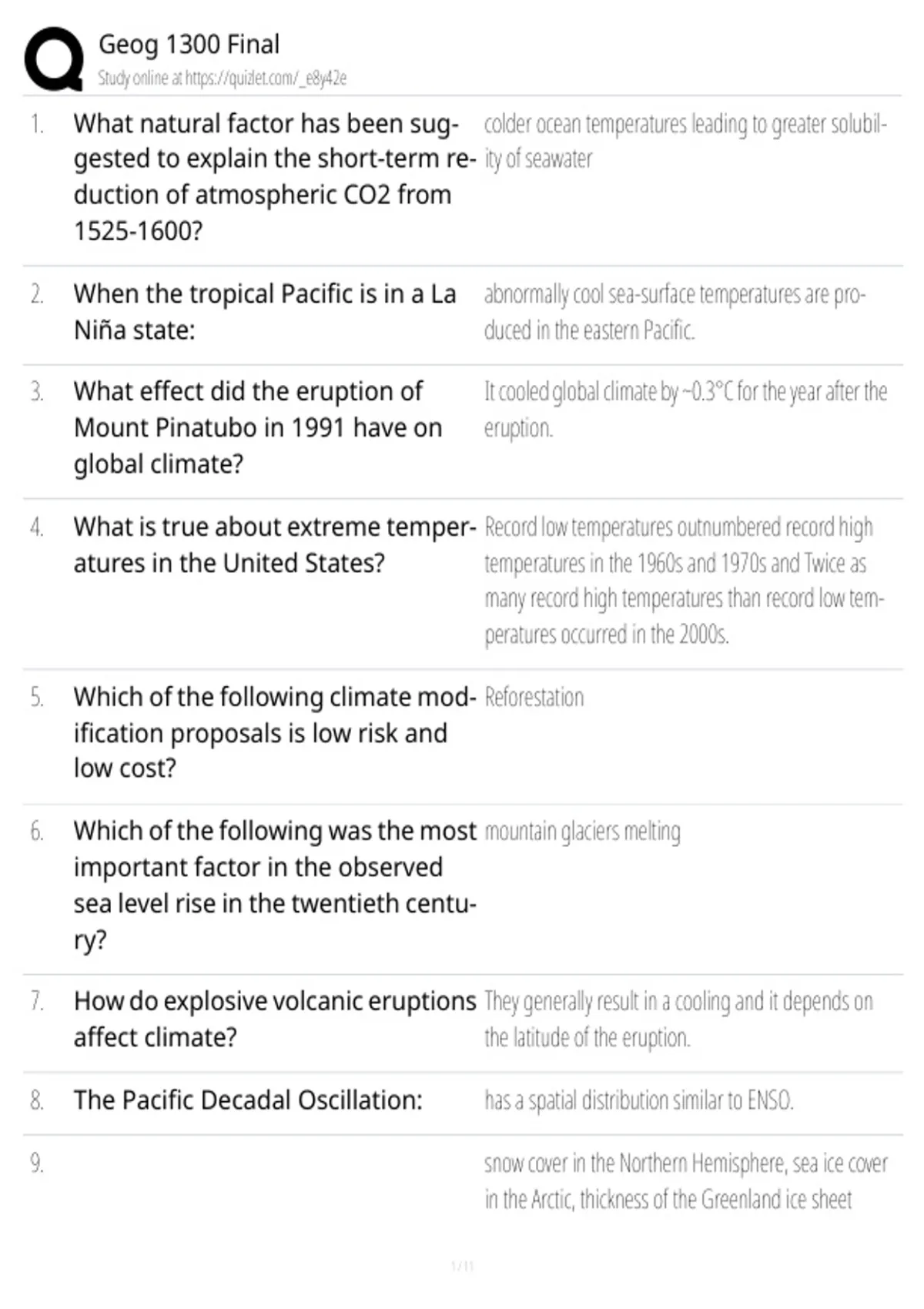Click the answer about colder ocean temperatures
The height and width of the screenshot is (1309, 924).
point(685,142)
